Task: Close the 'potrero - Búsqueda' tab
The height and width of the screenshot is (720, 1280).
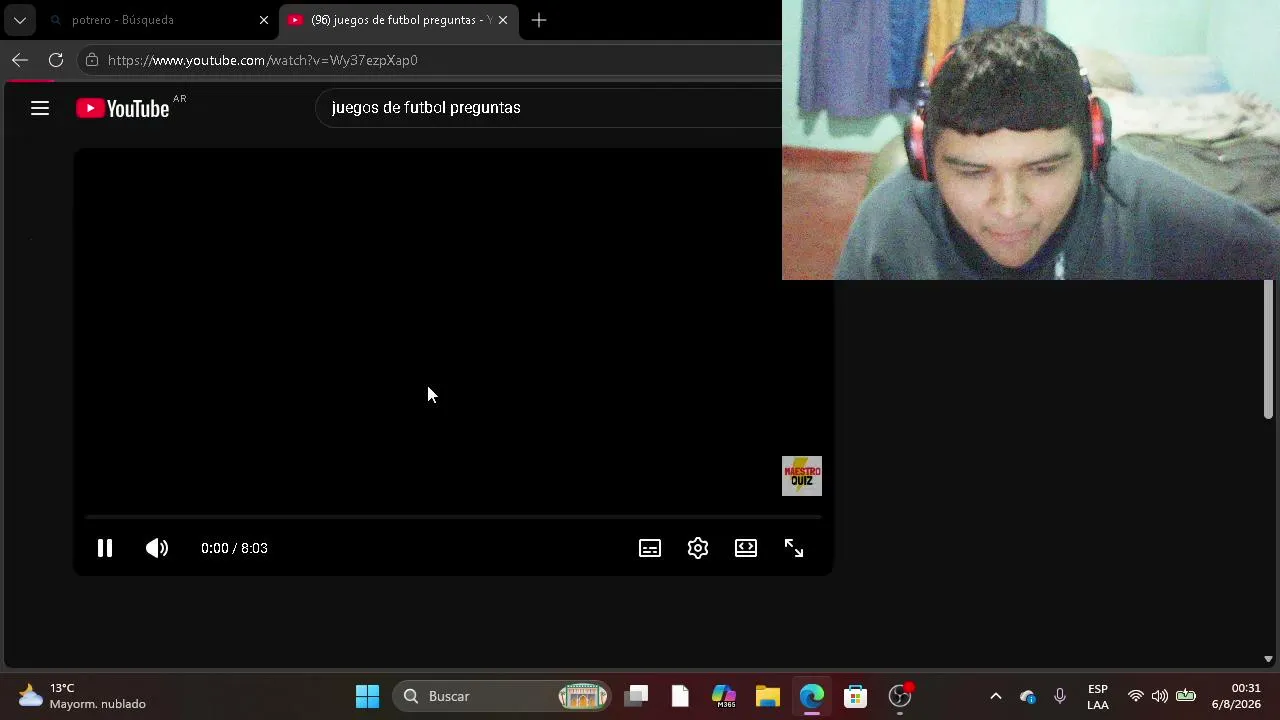Action: tap(264, 20)
